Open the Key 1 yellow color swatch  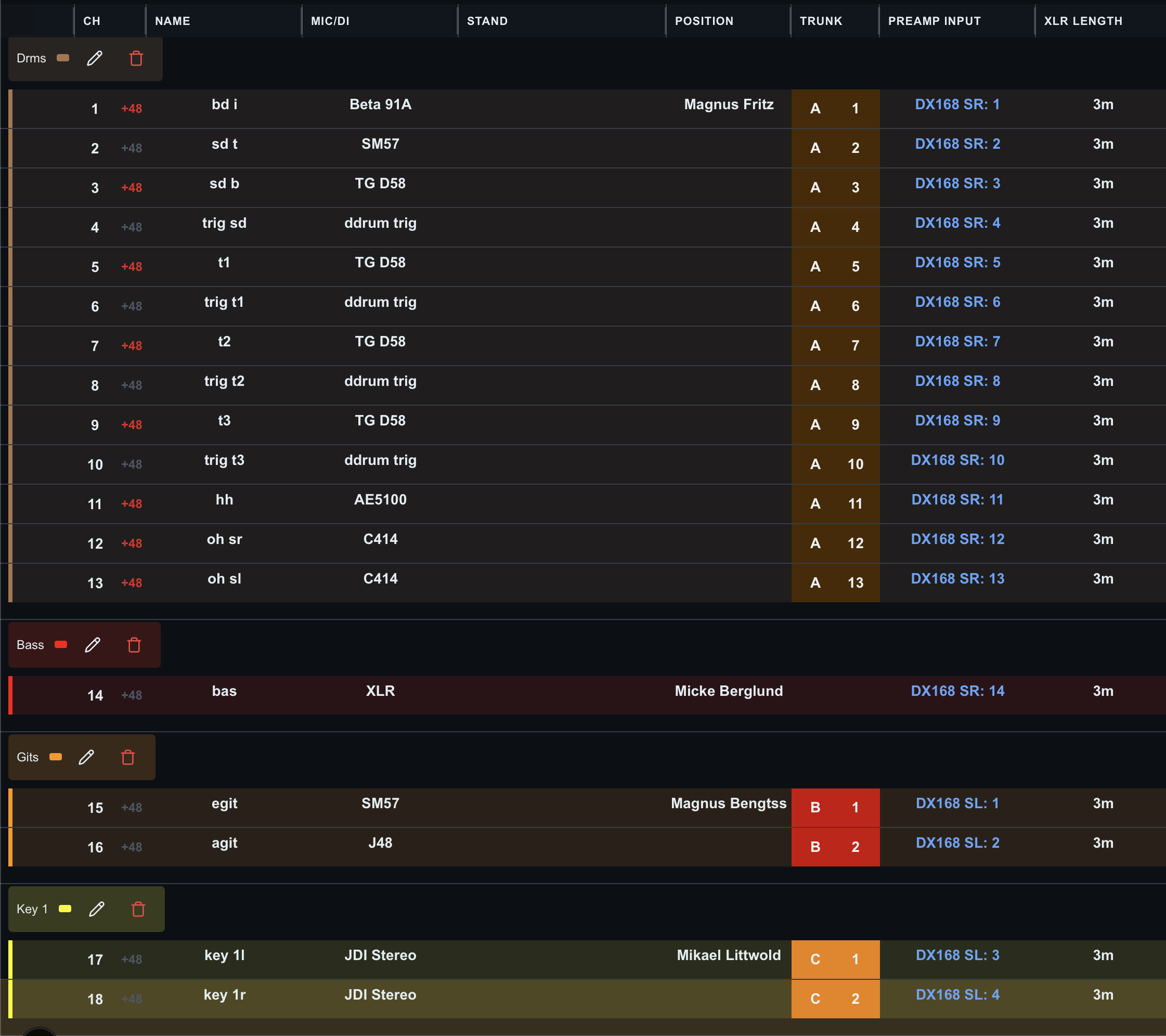tap(66, 908)
